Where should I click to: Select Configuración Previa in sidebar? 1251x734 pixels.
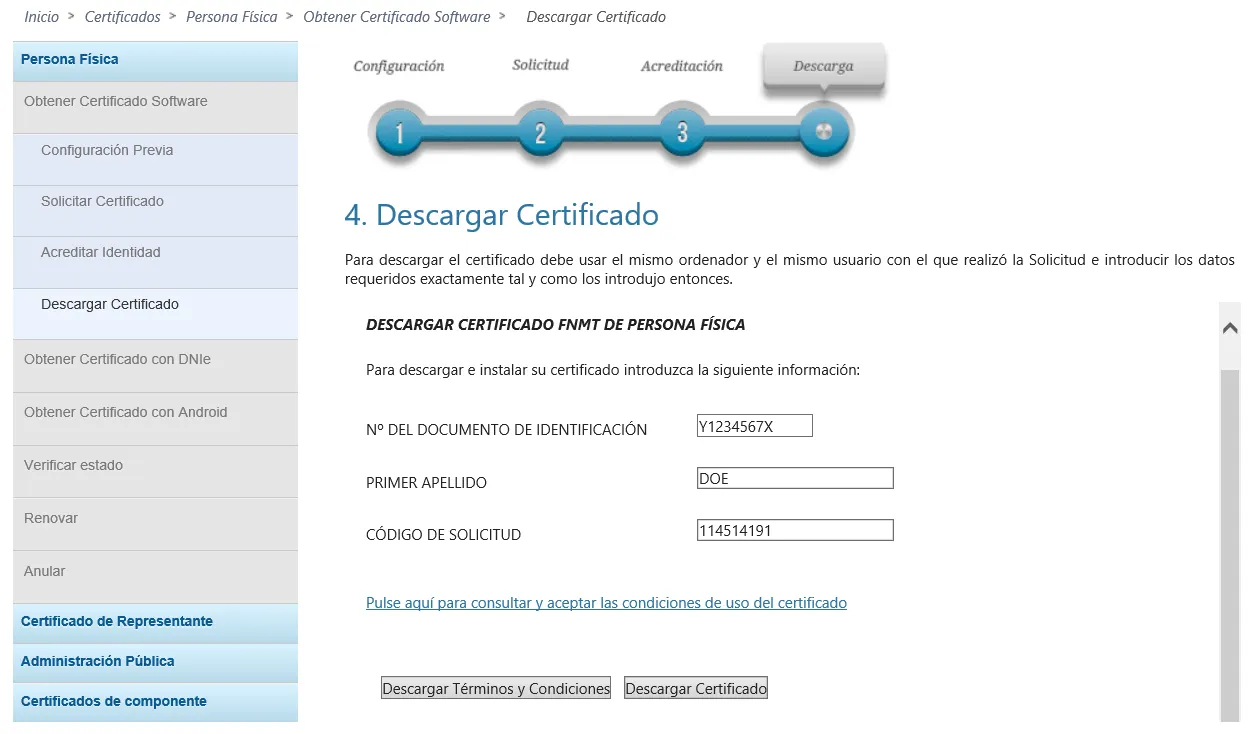[x=155, y=159]
